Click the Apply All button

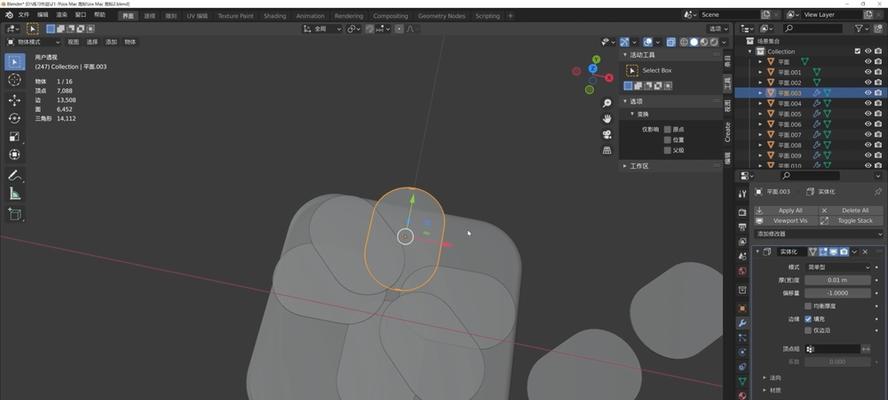pyautogui.click(x=790, y=210)
